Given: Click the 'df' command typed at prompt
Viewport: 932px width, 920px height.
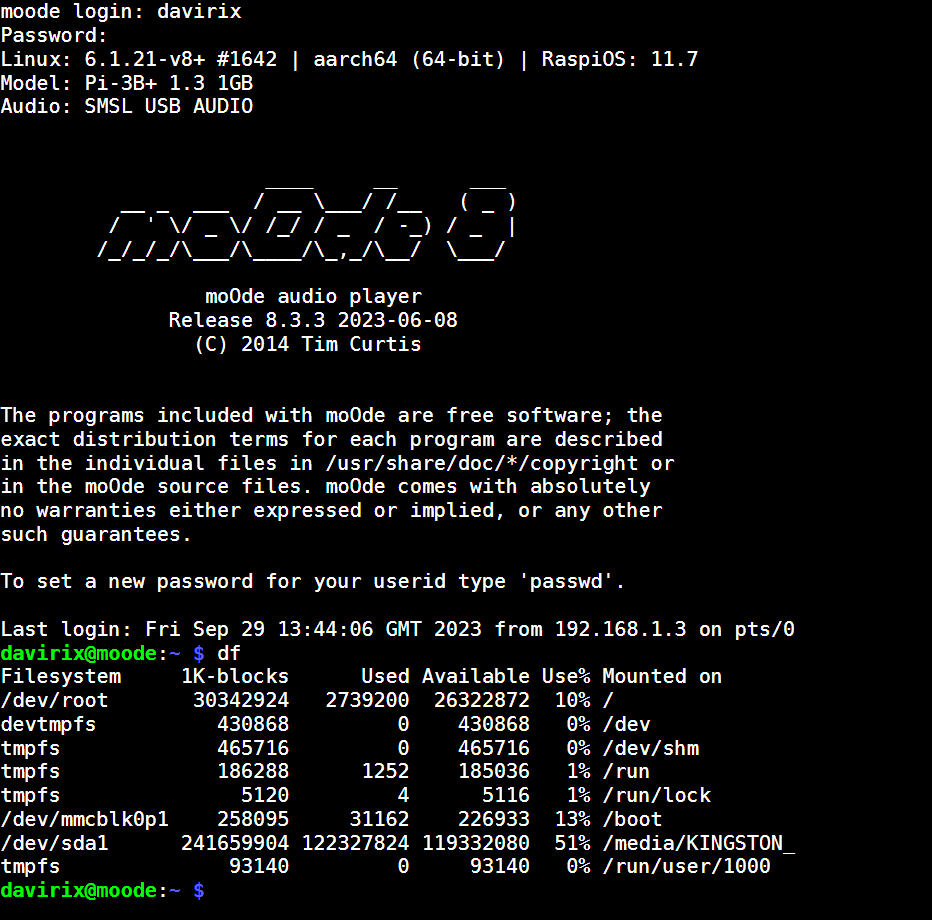Looking at the screenshot, I should click(x=229, y=653).
